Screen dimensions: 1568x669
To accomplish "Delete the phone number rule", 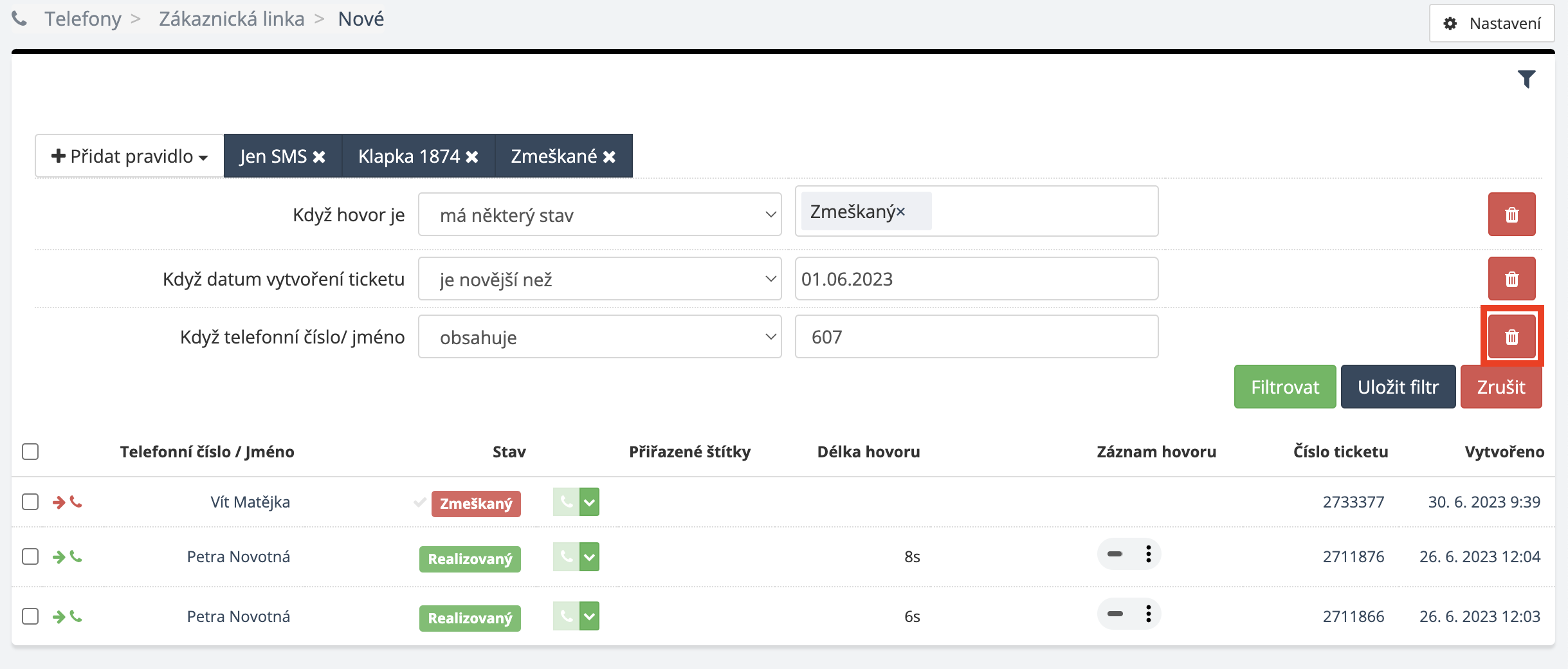I will [x=1511, y=337].
